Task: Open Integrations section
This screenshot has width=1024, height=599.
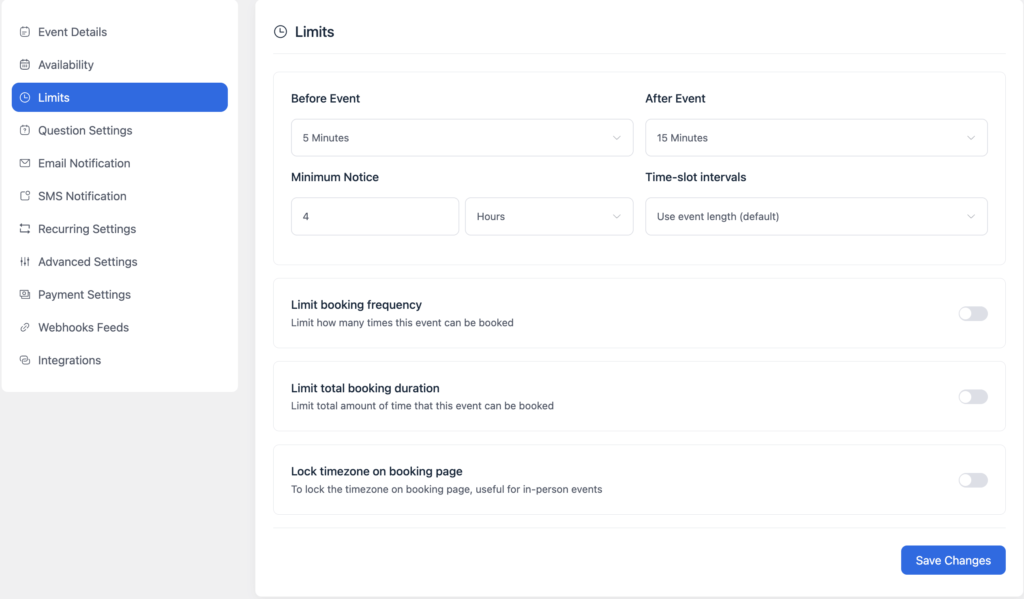Action: (120, 360)
